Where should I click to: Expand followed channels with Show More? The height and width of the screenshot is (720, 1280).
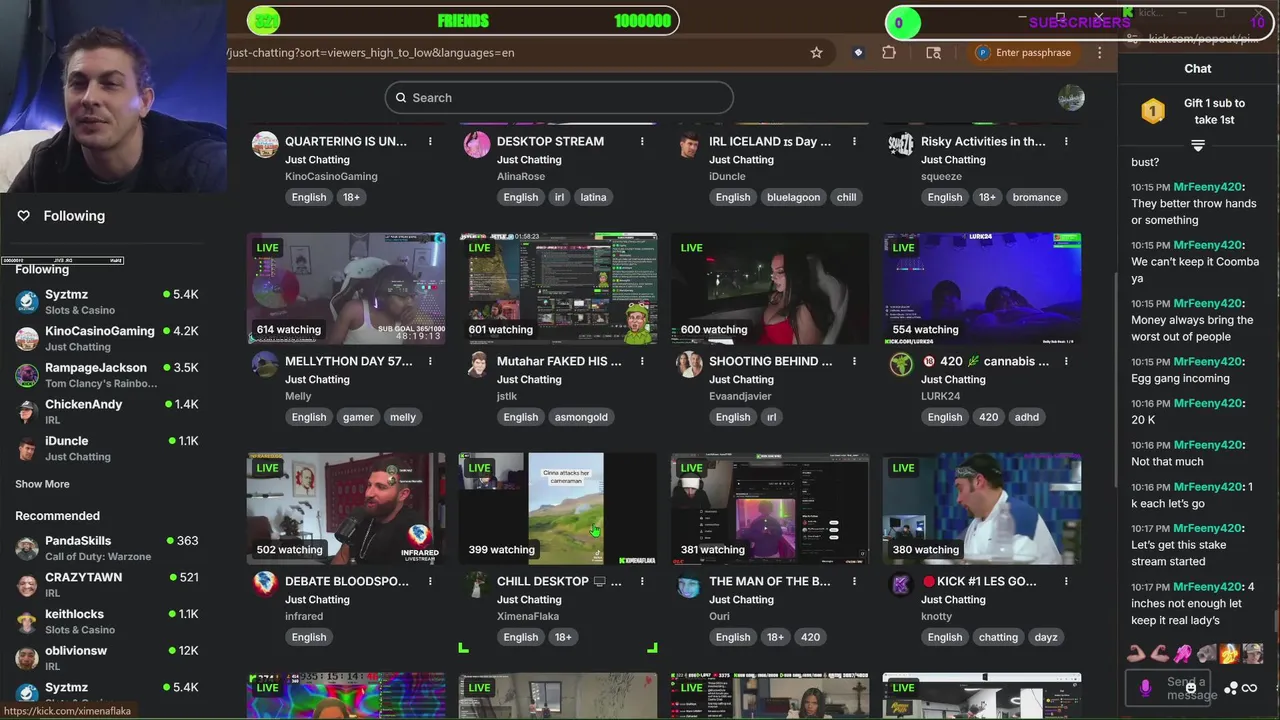pos(42,484)
